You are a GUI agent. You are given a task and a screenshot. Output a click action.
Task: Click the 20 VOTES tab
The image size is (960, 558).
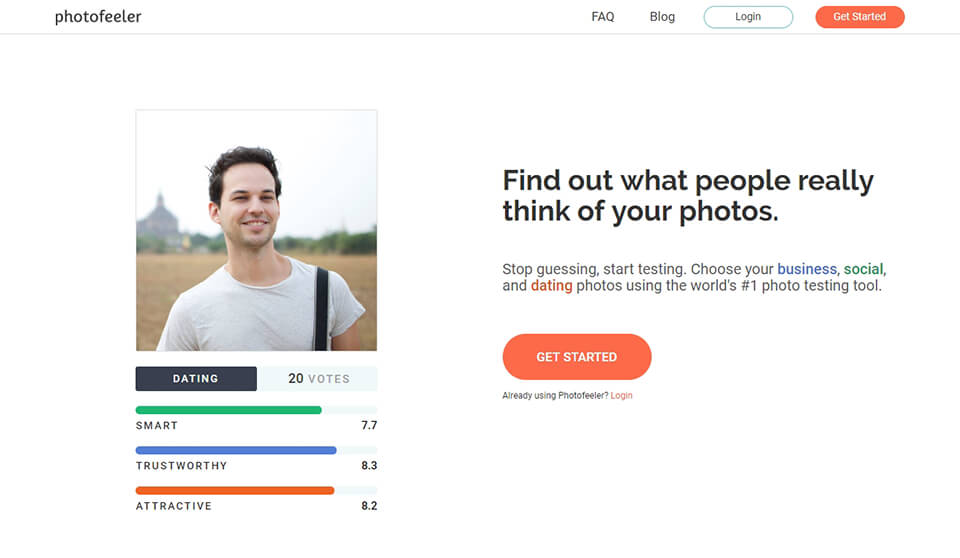(318, 379)
